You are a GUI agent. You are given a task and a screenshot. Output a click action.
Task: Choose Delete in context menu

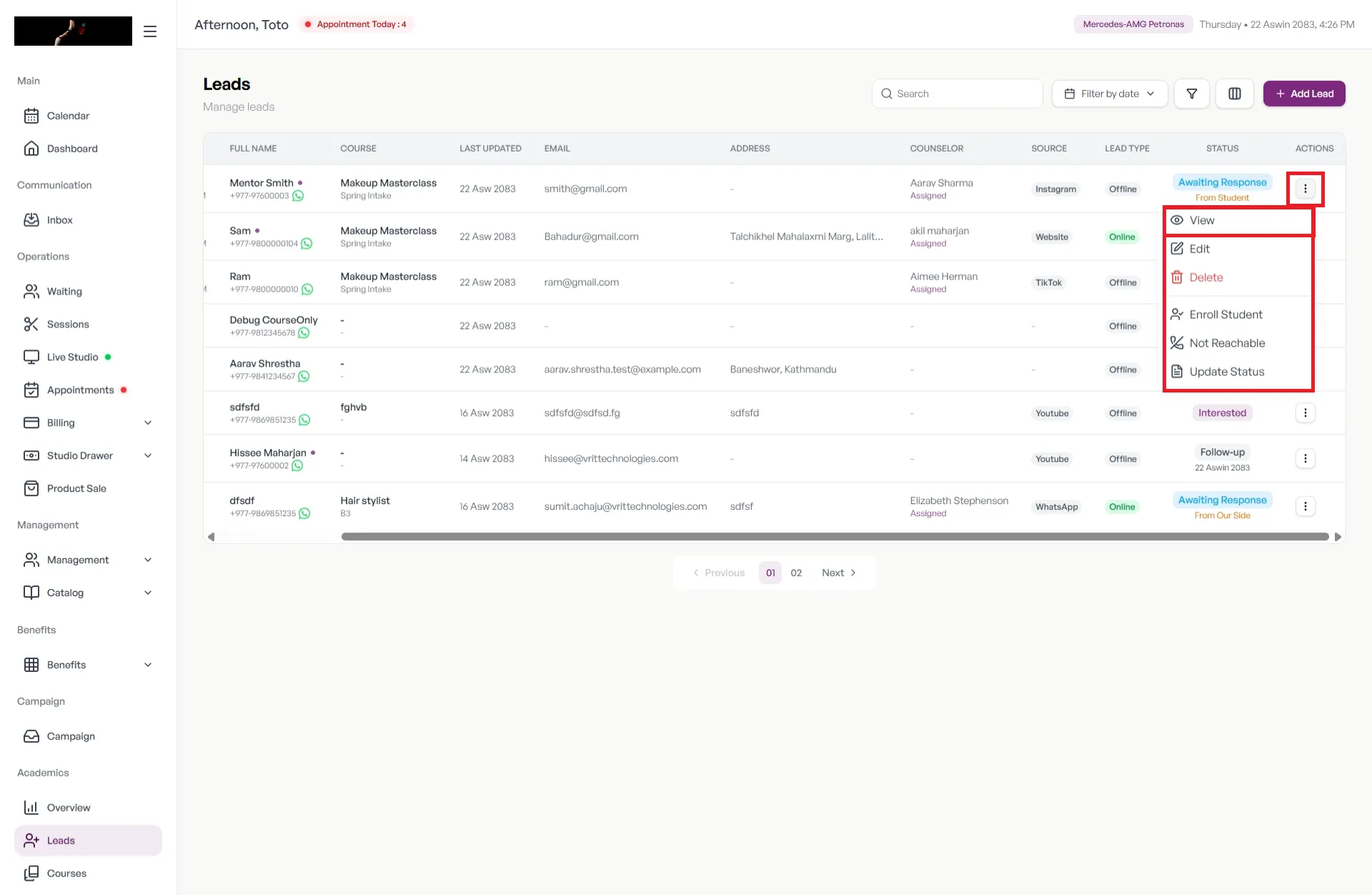tap(1239, 277)
